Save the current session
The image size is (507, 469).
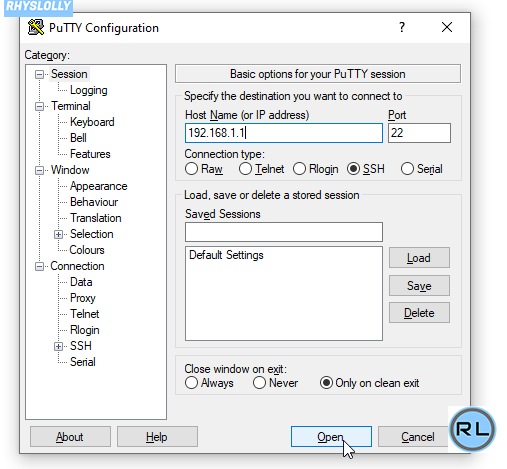point(419,286)
